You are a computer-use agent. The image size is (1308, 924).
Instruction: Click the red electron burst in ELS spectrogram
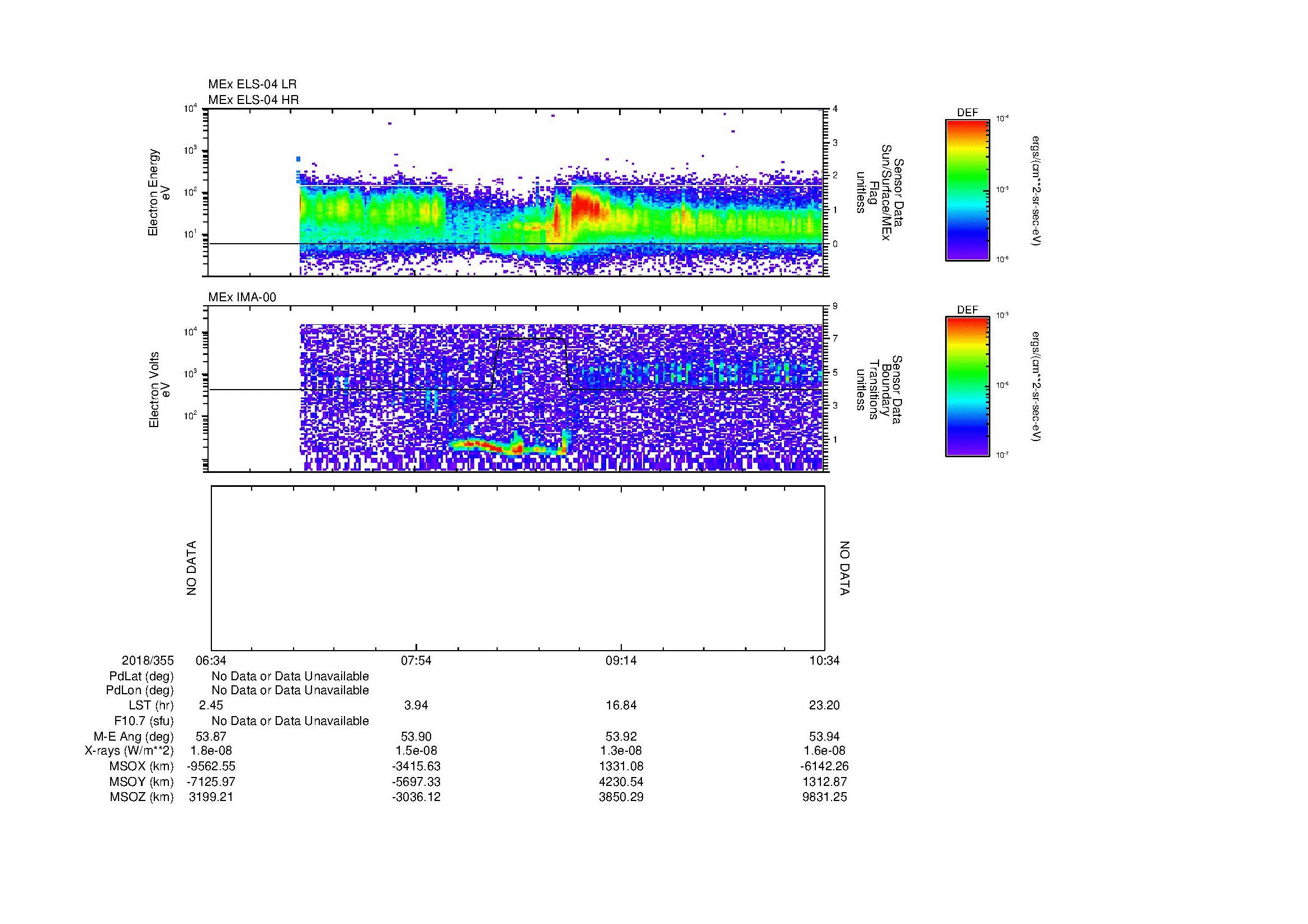(587, 206)
